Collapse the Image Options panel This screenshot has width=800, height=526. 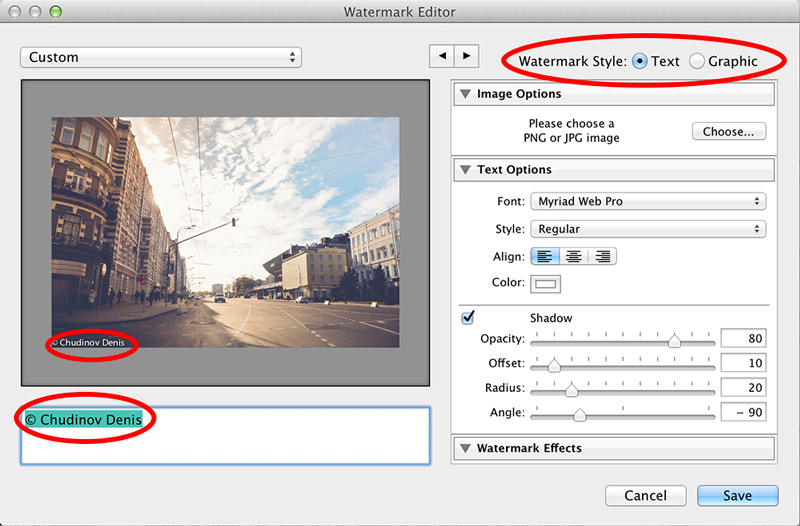[x=465, y=94]
